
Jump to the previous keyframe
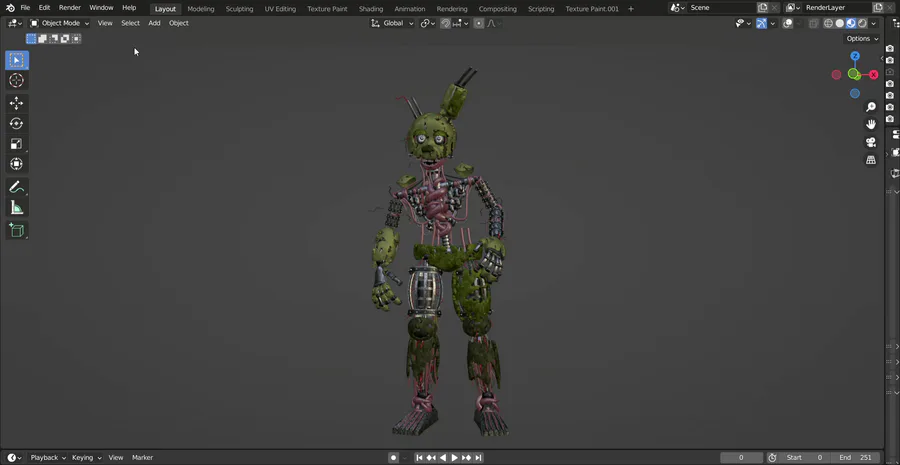click(430, 458)
